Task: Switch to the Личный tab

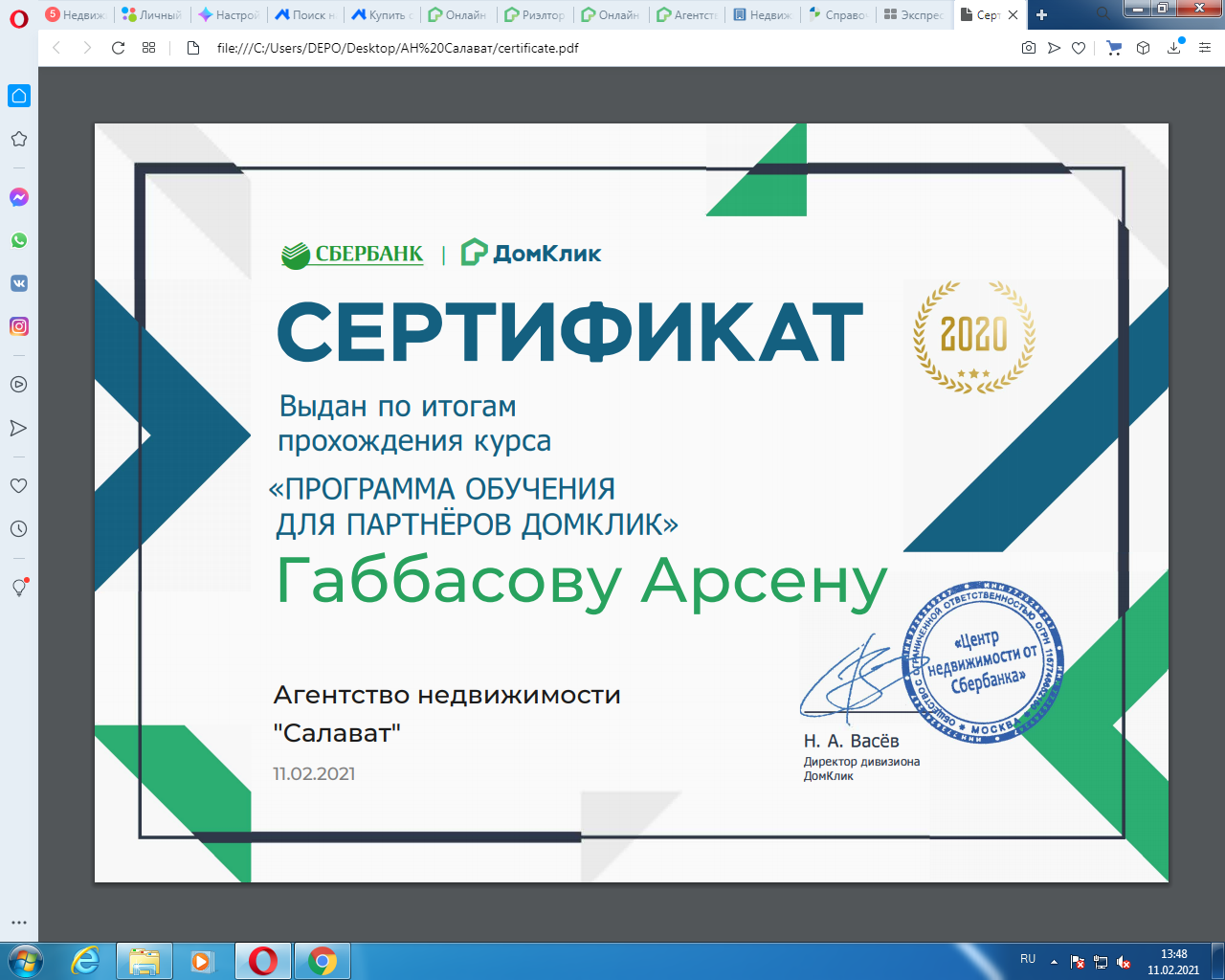Action: click(x=151, y=14)
